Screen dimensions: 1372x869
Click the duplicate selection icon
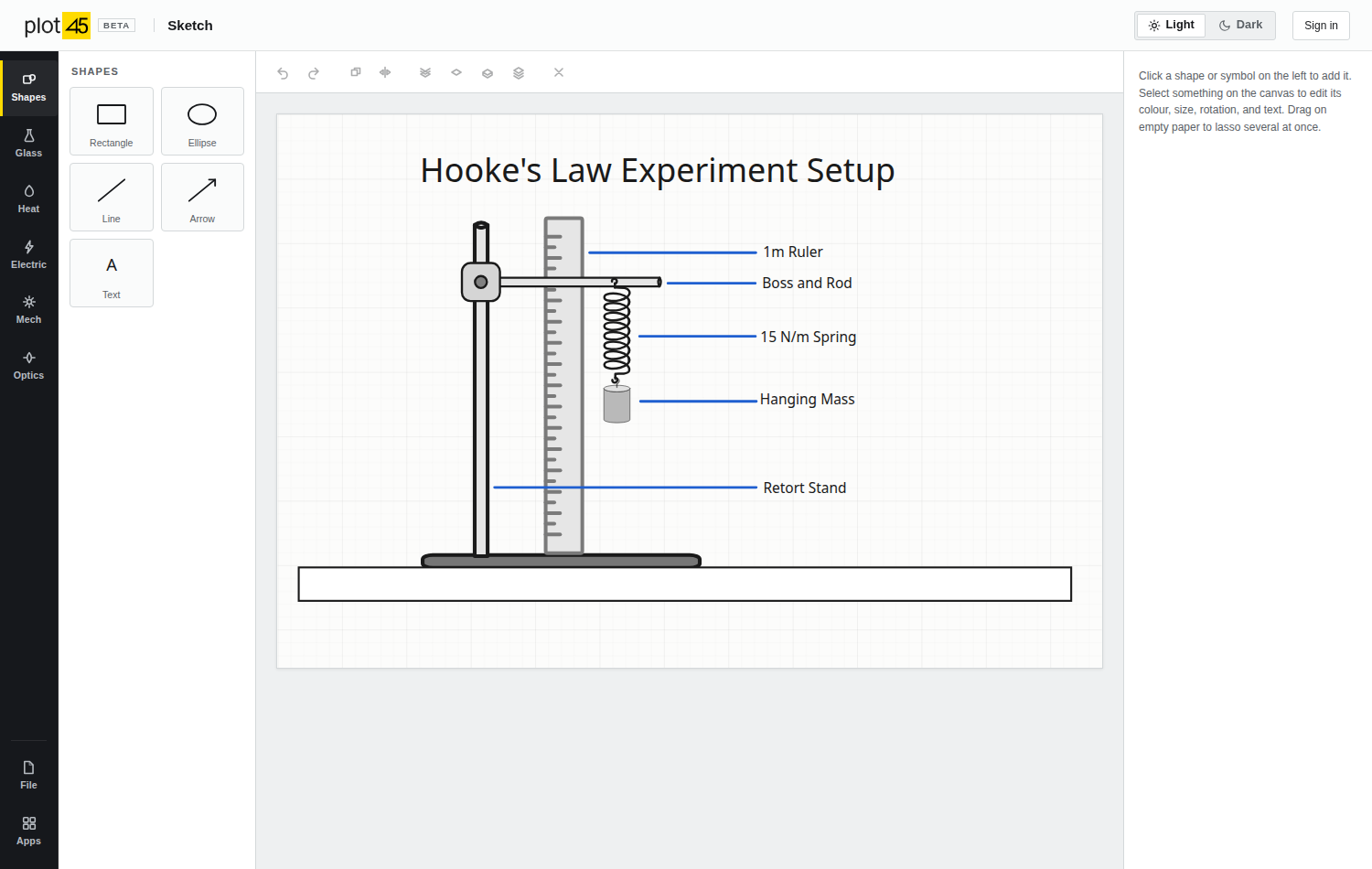(x=356, y=72)
